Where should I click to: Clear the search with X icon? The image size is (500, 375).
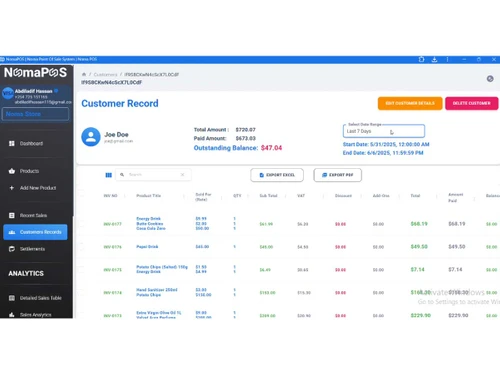point(182,175)
